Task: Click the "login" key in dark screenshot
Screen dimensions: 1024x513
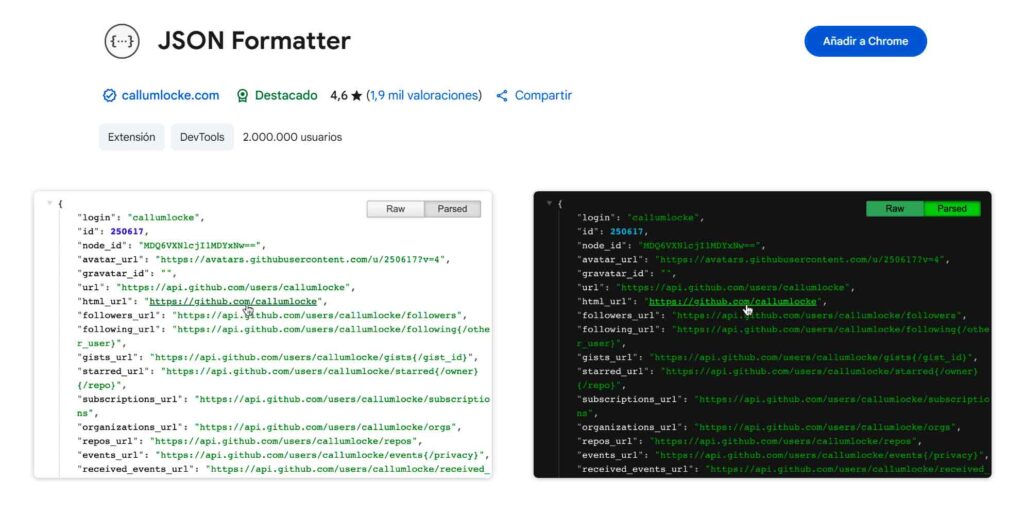Action: tap(597, 217)
